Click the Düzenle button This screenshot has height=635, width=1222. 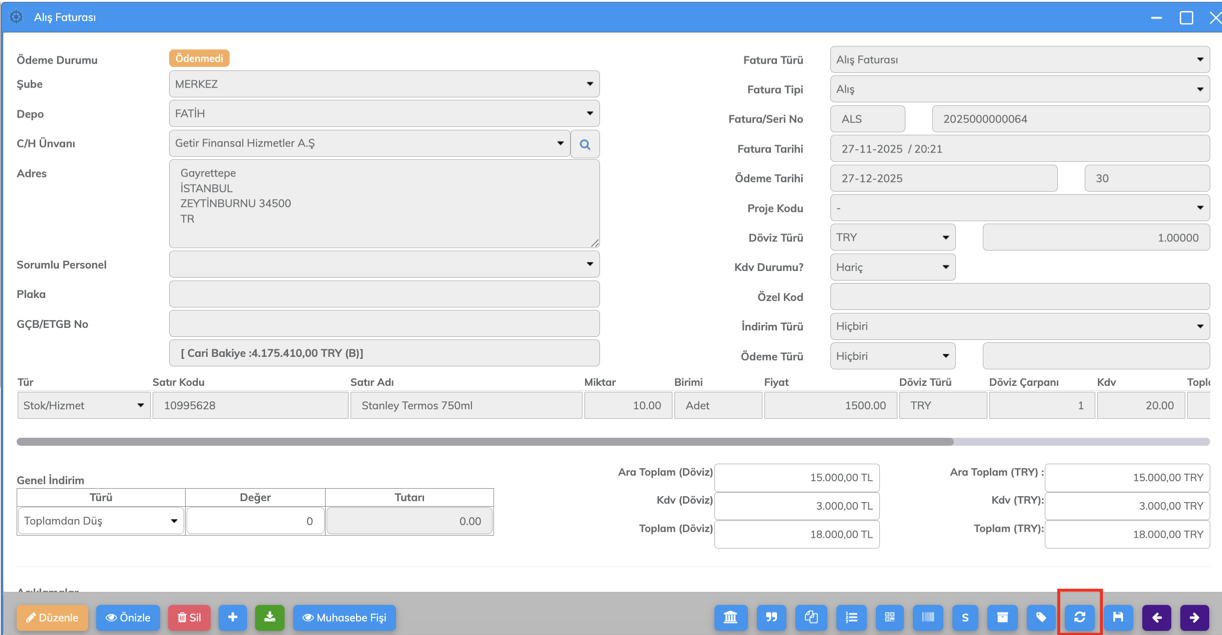click(52, 618)
